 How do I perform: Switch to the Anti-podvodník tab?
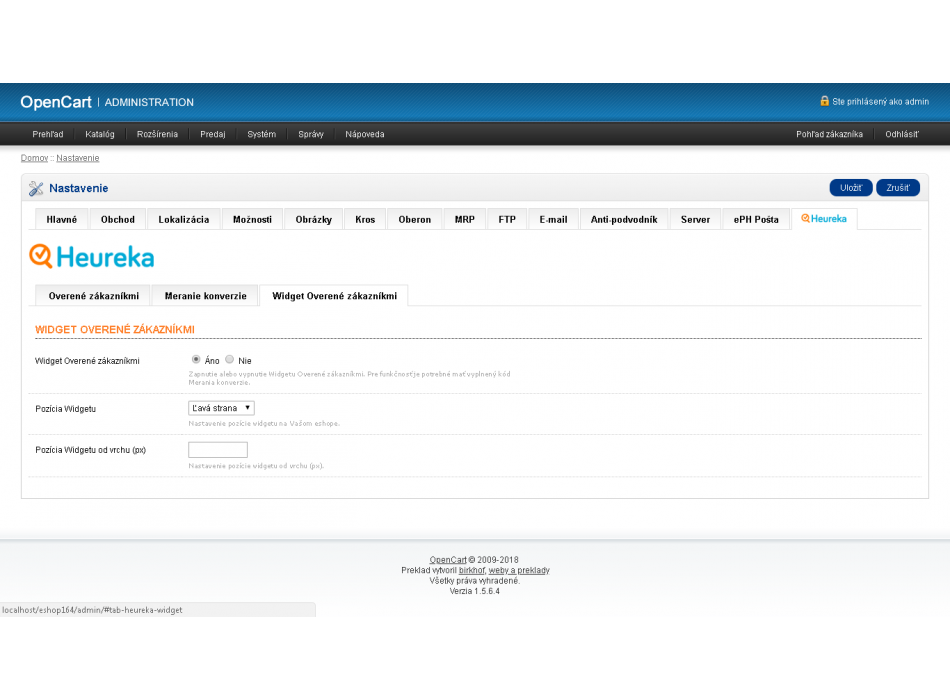coord(624,219)
